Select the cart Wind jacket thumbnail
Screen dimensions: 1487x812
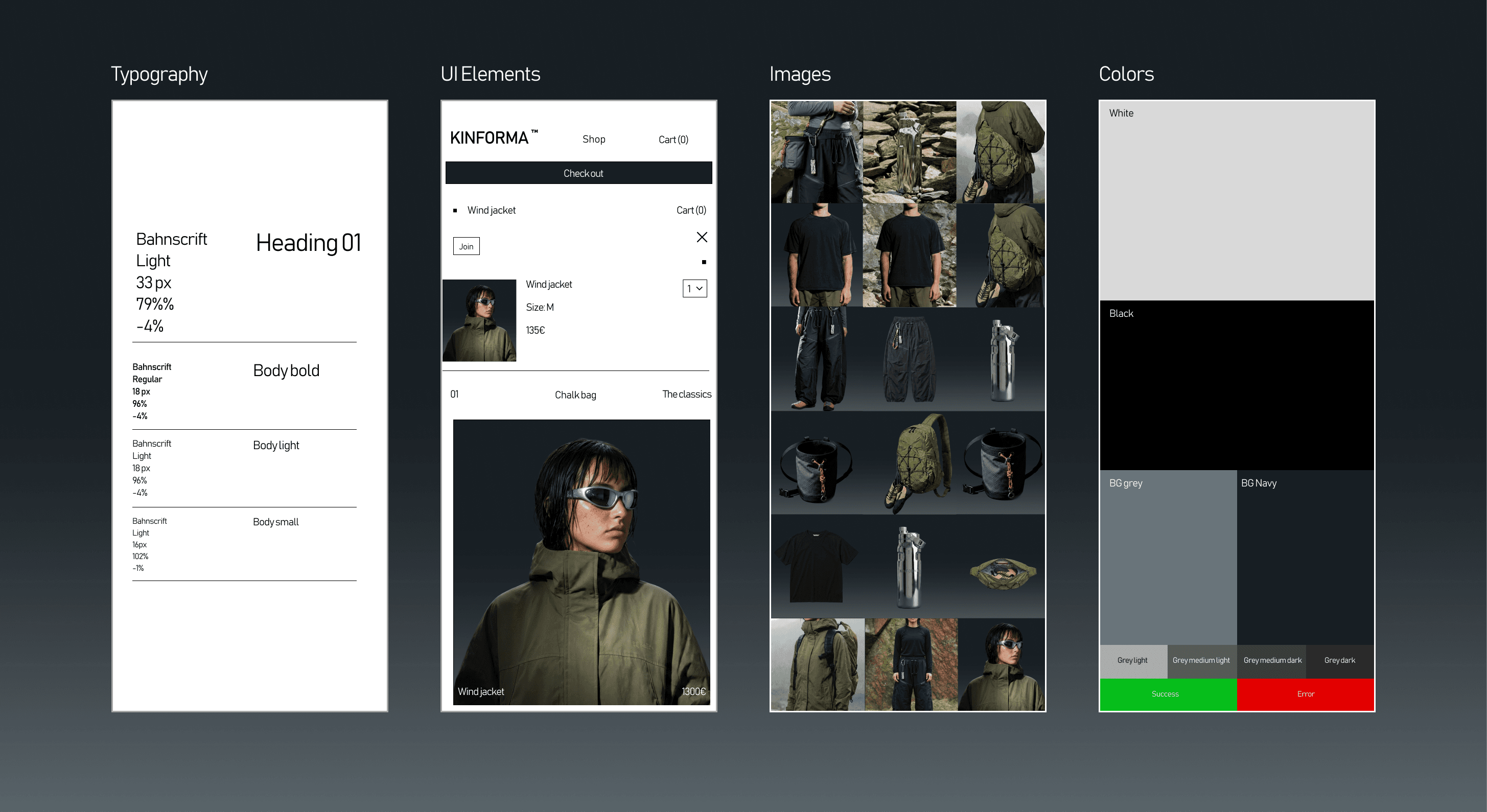pos(479,320)
